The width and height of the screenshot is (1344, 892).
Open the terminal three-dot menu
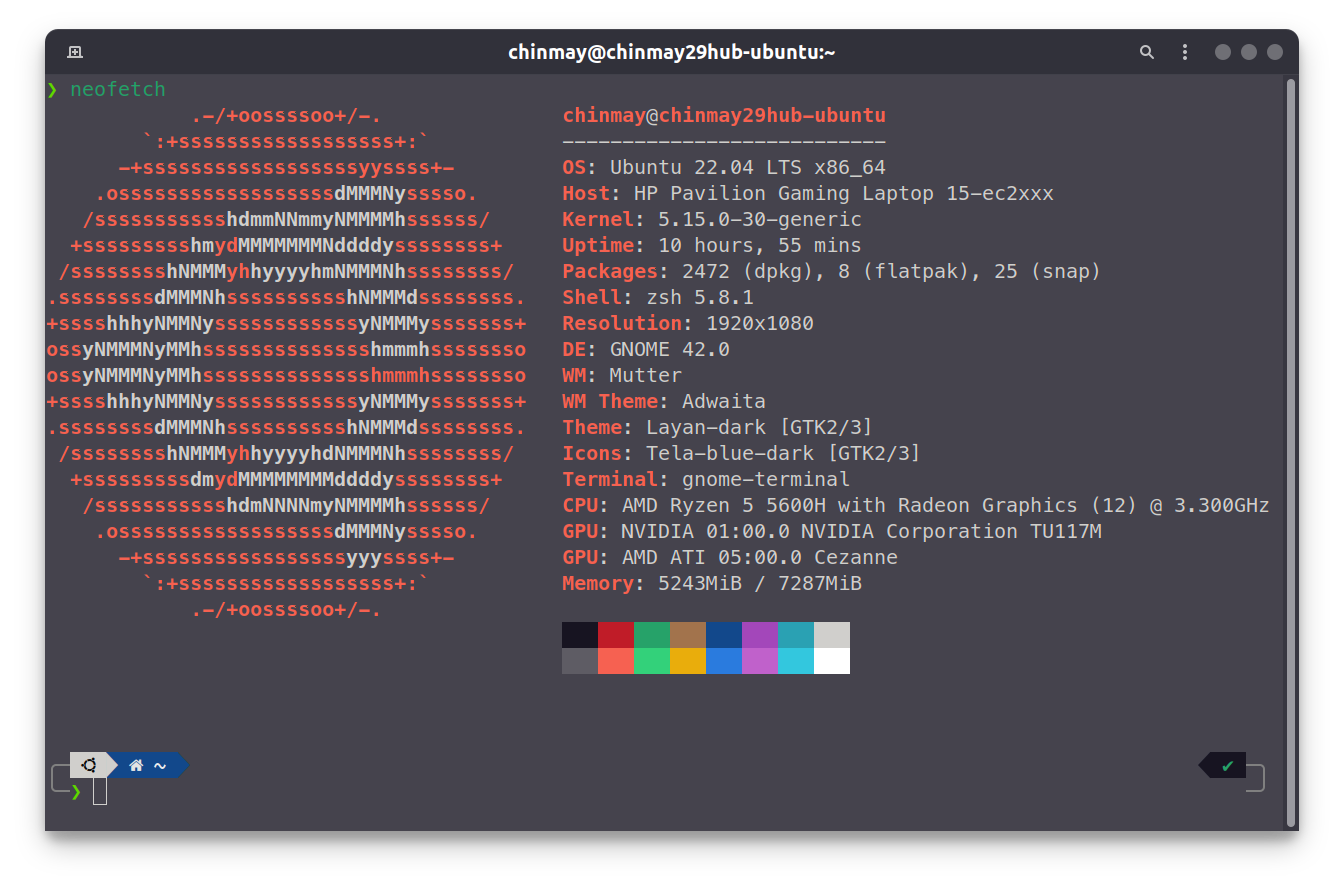click(1184, 51)
